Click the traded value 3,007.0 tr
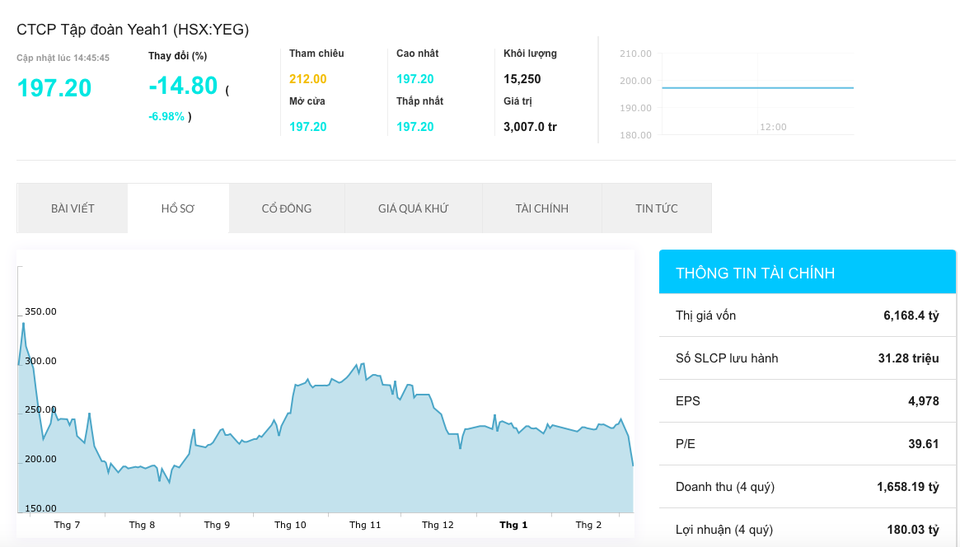The height and width of the screenshot is (547, 960). point(530,127)
